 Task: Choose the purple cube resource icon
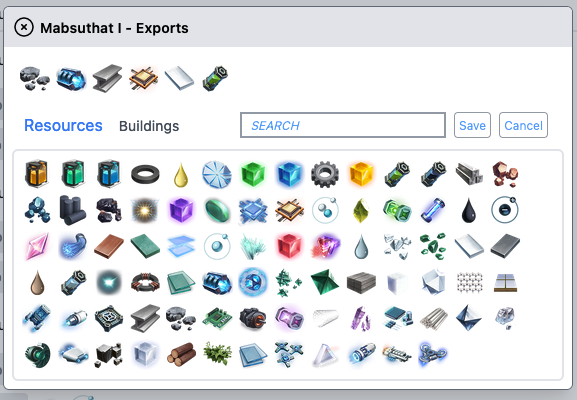click(181, 210)
